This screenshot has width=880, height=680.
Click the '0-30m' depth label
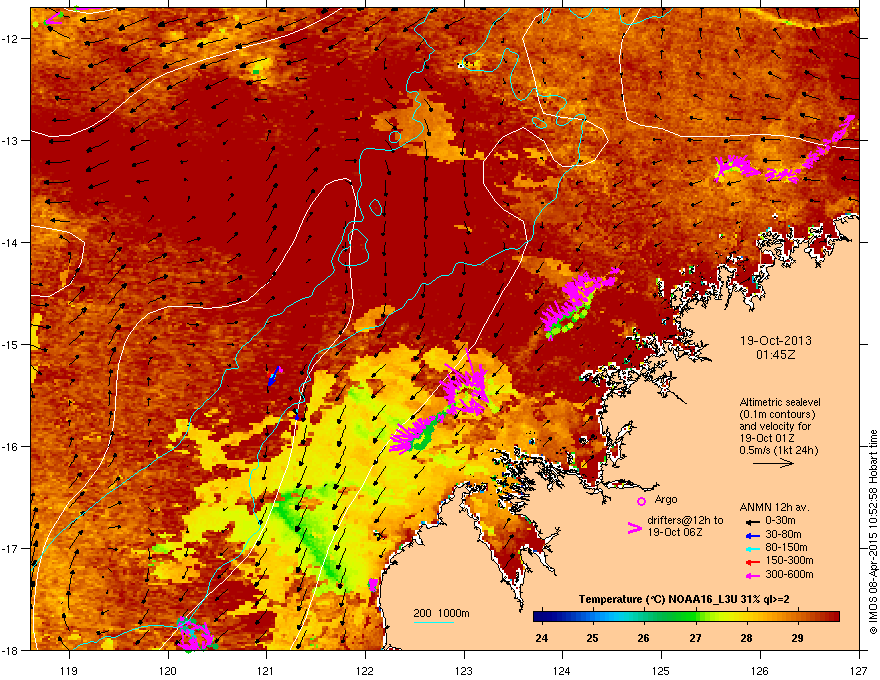pos(780,521)
